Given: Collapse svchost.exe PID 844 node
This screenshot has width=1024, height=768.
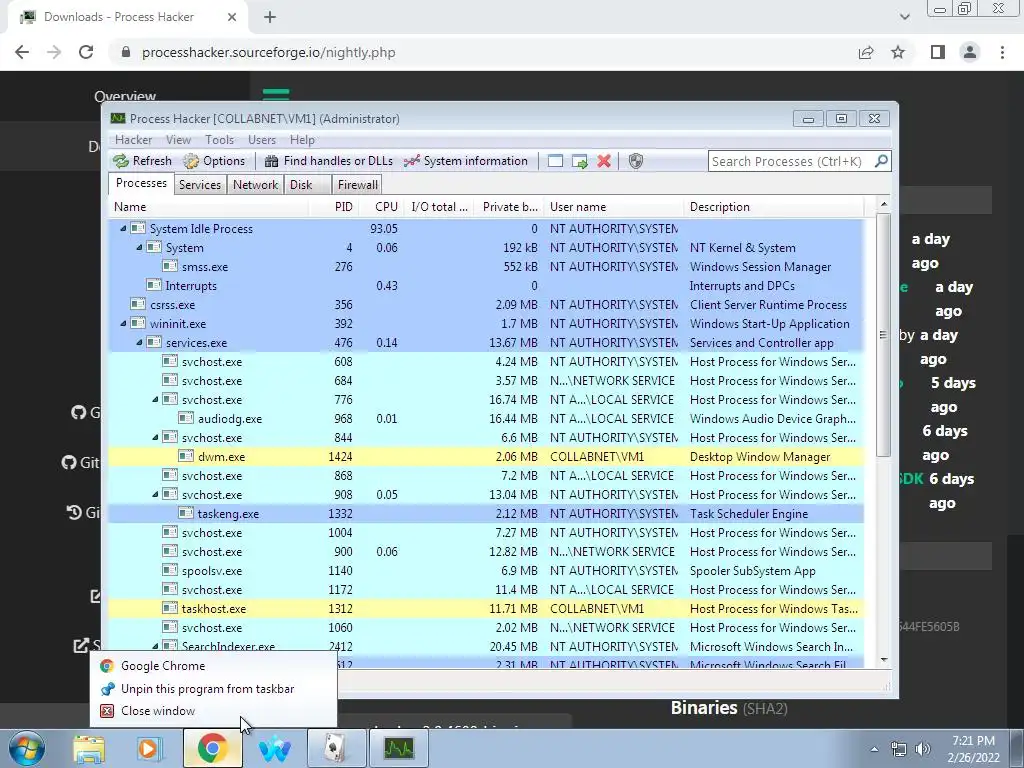Looking at the screenshot, I should click(155, 438).
